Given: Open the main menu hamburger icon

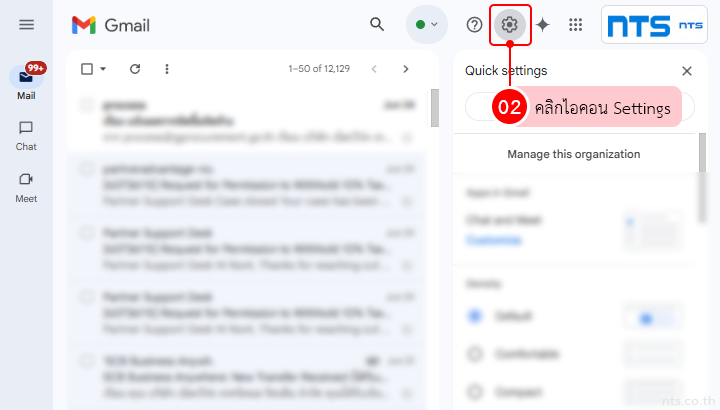Looking at the screenshot, I should pos(27,25).
